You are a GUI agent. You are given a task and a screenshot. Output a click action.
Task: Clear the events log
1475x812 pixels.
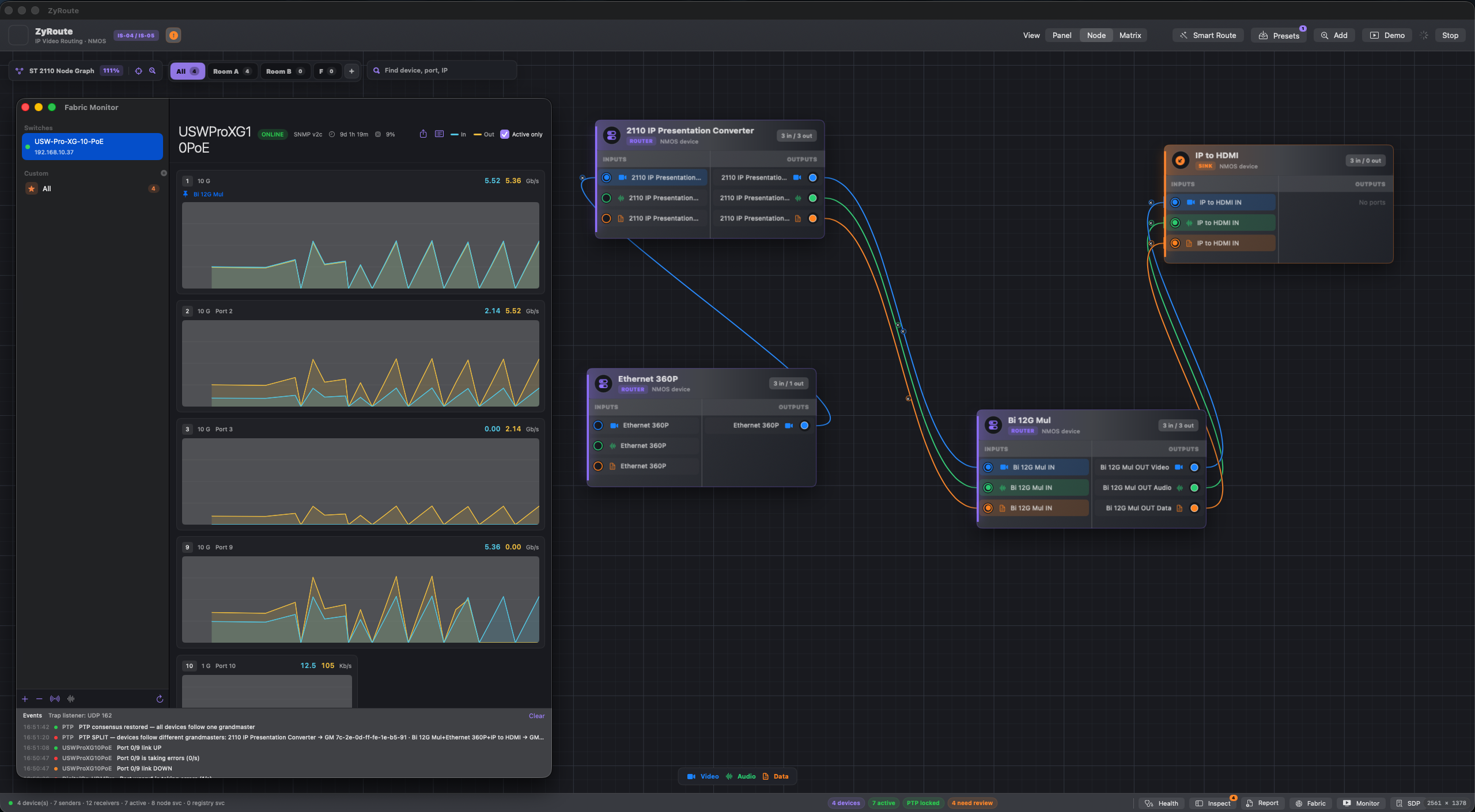536,716
